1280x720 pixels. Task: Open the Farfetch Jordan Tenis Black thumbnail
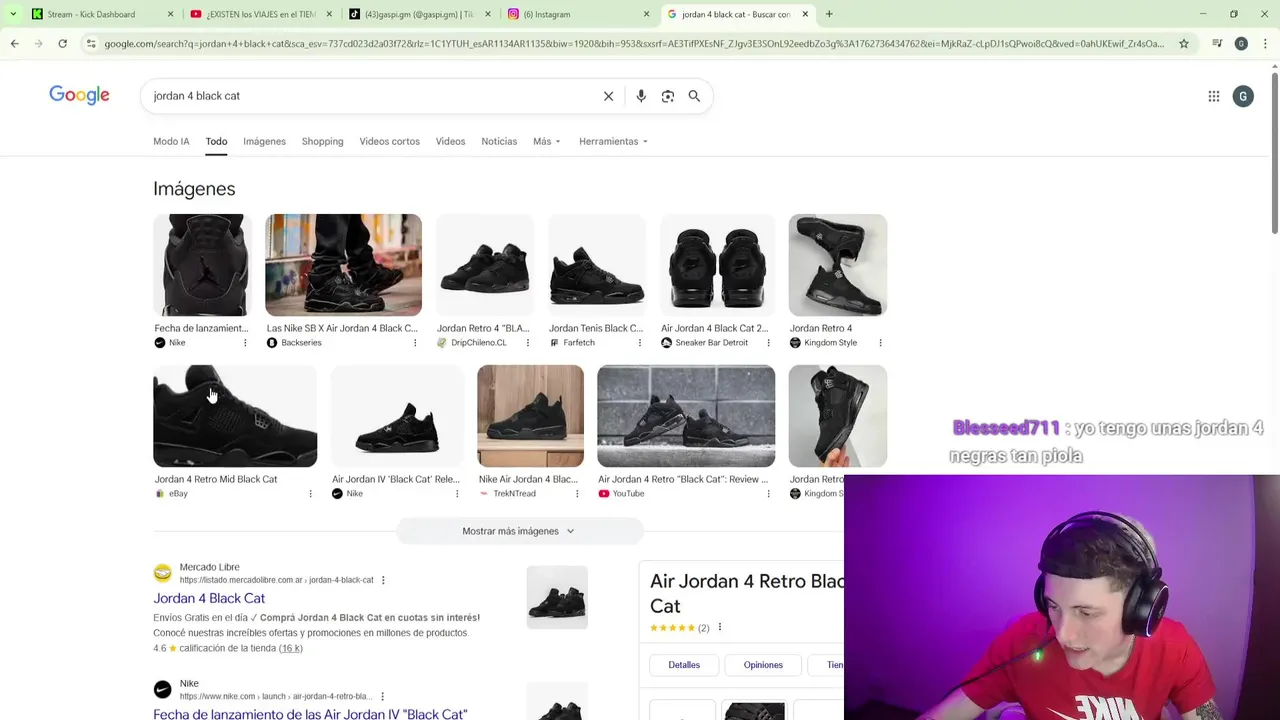(597, 265)
